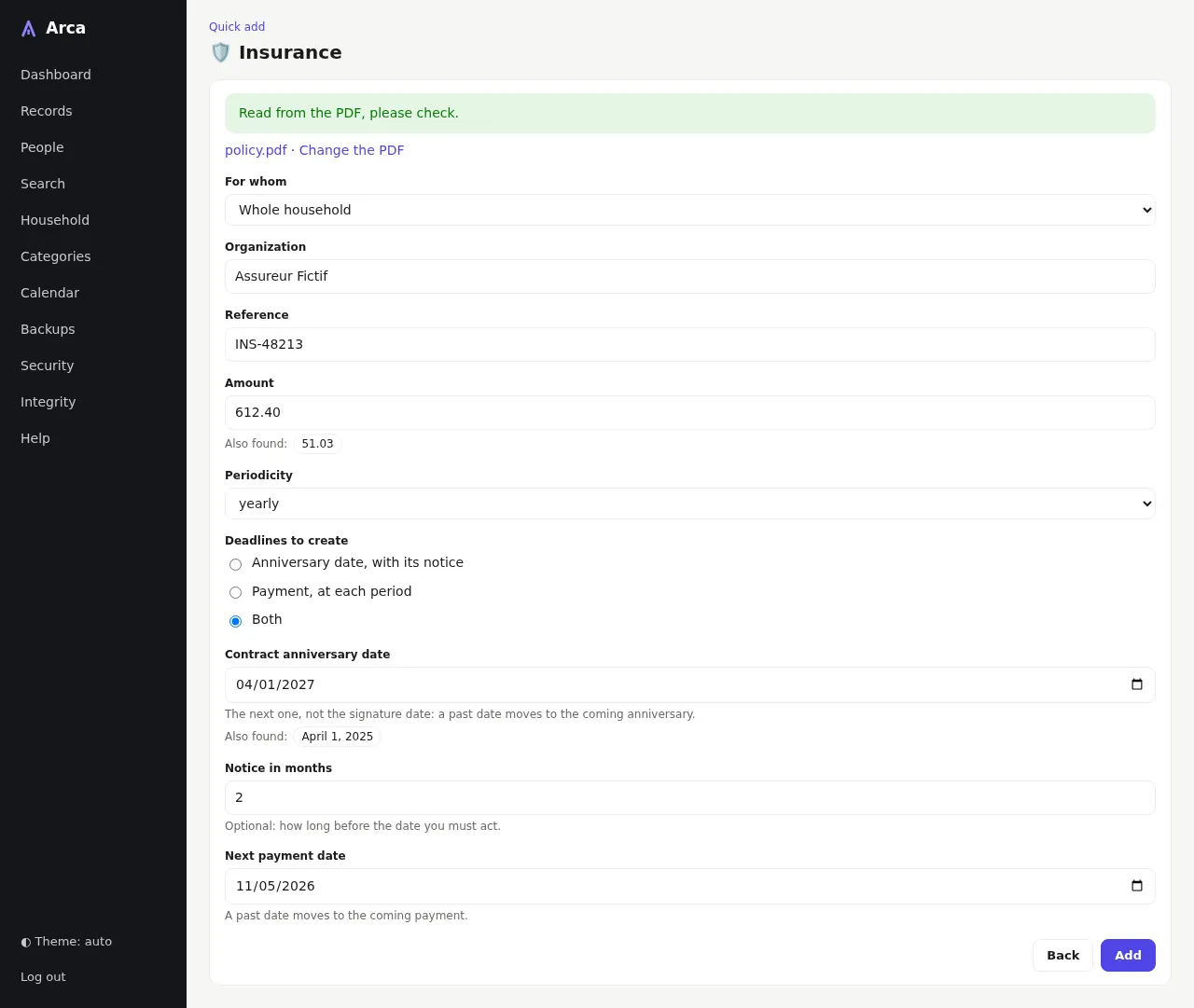Image resolution: width=1194 pixels, height=1008 pixels.
Task: Follow the Quick add breadcrumb link
Action: point(237,27)
